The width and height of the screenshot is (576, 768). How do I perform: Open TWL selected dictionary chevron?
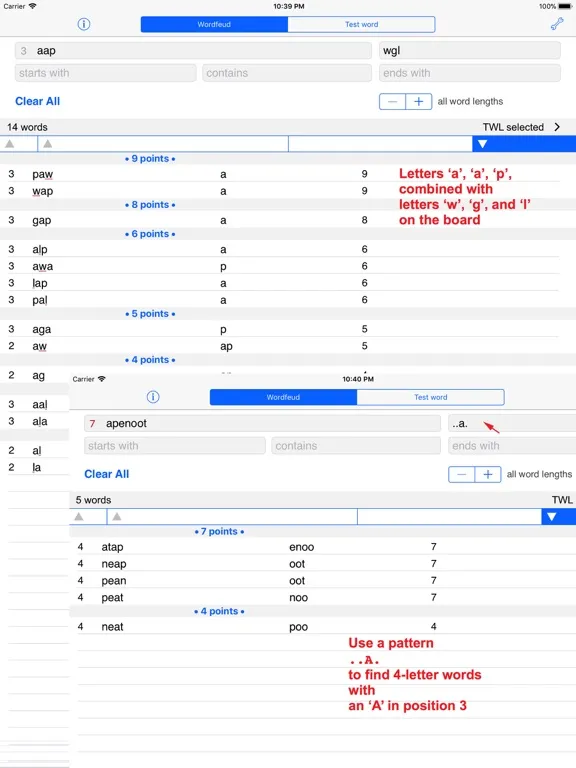pyautogui.click(x=557, y=127)
